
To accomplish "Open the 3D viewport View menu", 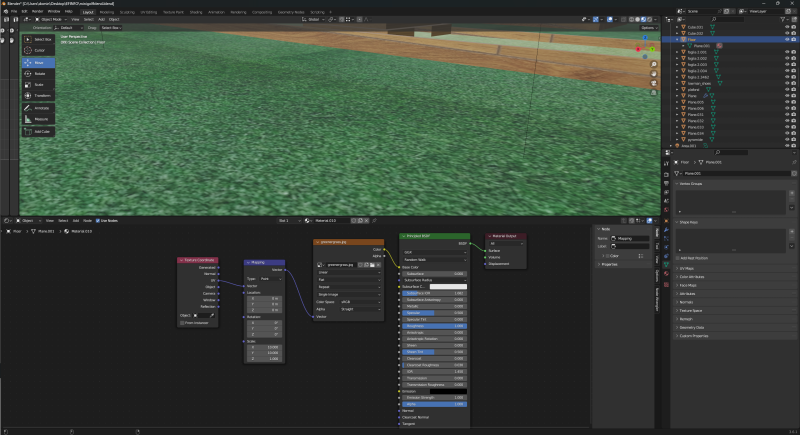I will tap(75, 19).
